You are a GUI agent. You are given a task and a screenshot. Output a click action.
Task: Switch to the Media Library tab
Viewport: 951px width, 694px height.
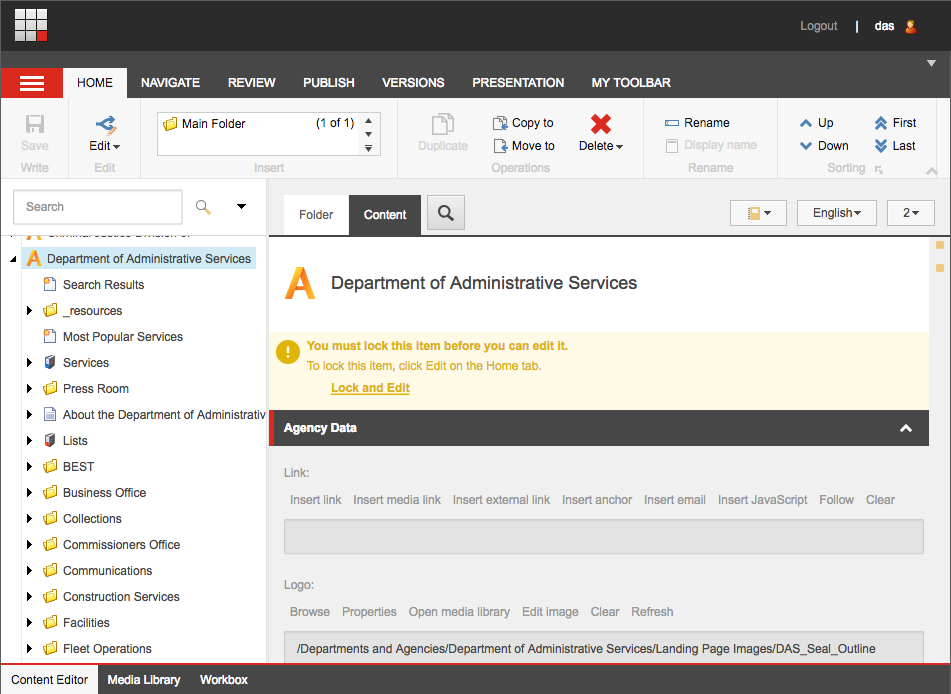[x=144, y=680]
